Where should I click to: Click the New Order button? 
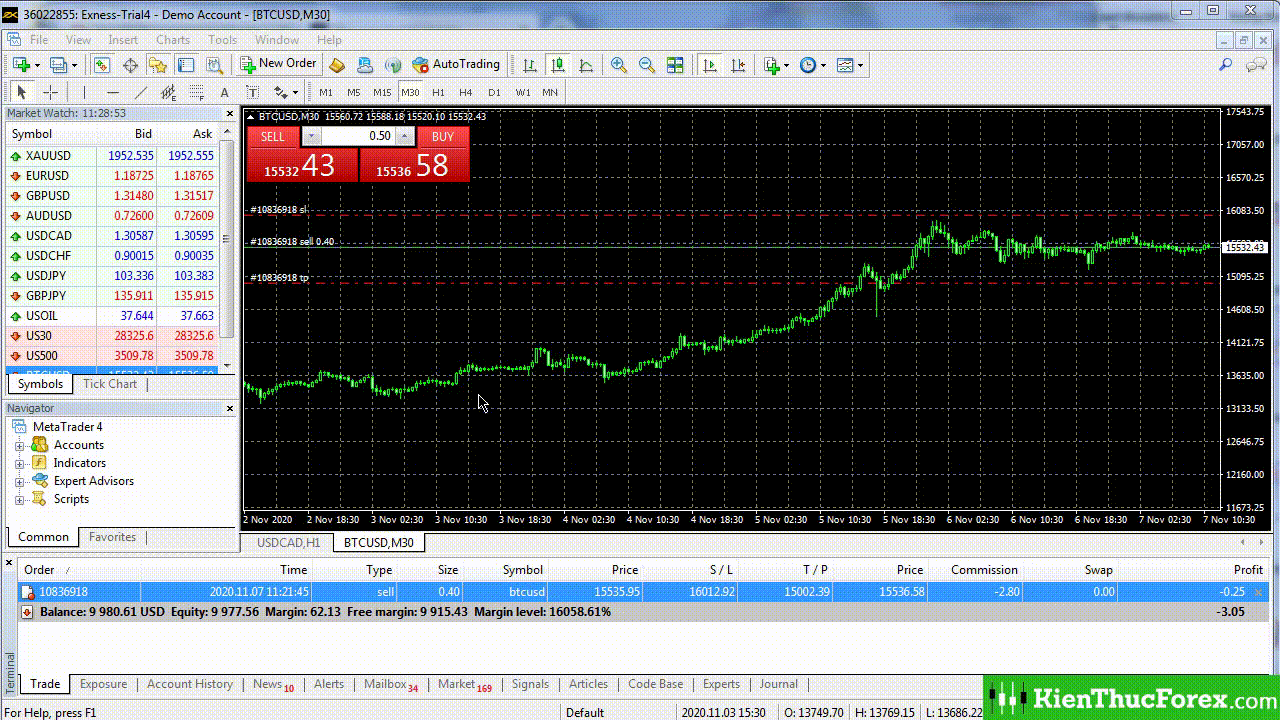pyautogui.click(x=278, y=64)
